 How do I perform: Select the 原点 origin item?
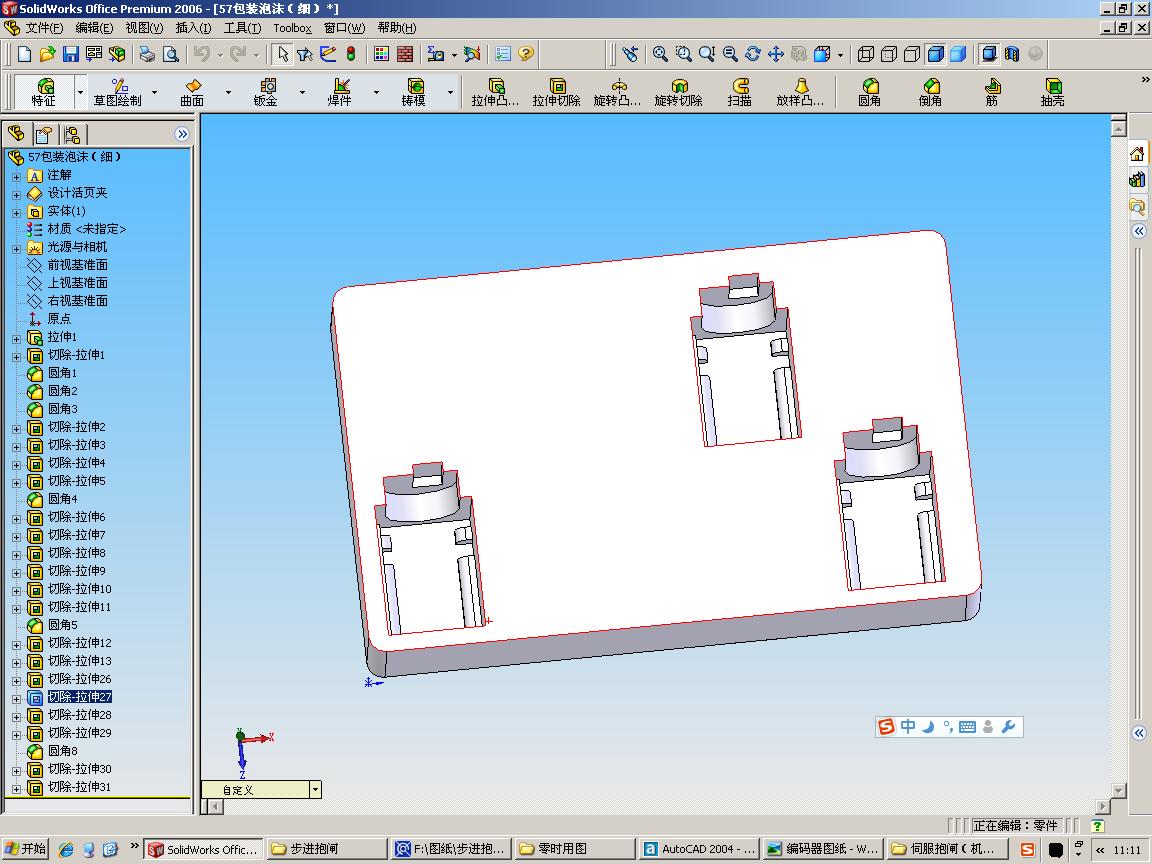click(x=60, y=319)
